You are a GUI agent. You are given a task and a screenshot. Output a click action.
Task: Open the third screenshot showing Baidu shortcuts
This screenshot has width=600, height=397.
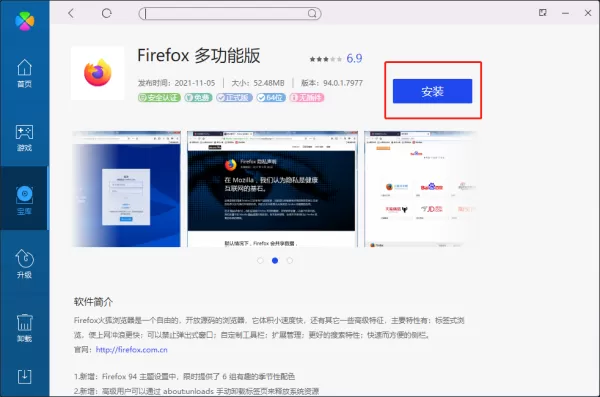tap(420, 189)
